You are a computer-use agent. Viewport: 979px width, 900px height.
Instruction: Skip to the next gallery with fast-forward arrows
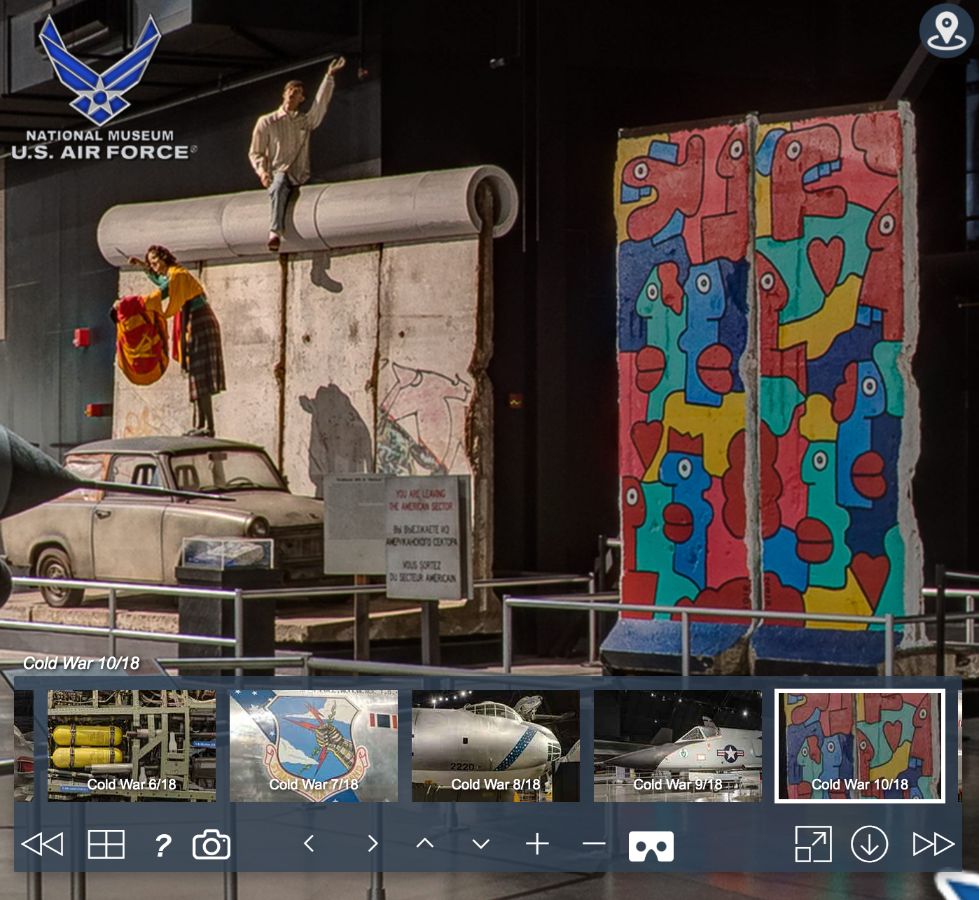tap(933, 844)
